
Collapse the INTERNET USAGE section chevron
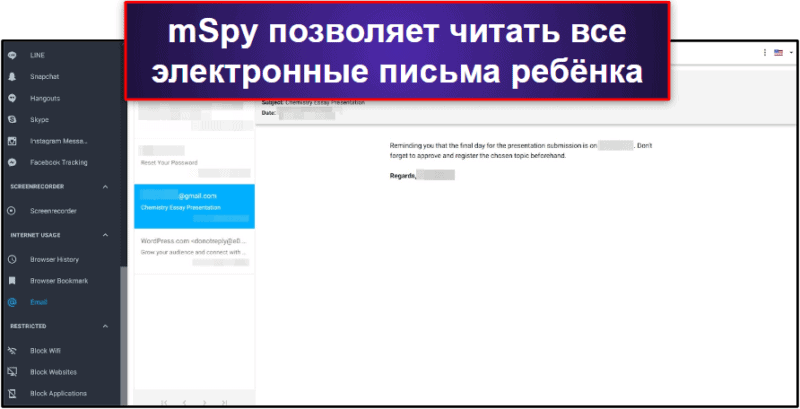105,235
